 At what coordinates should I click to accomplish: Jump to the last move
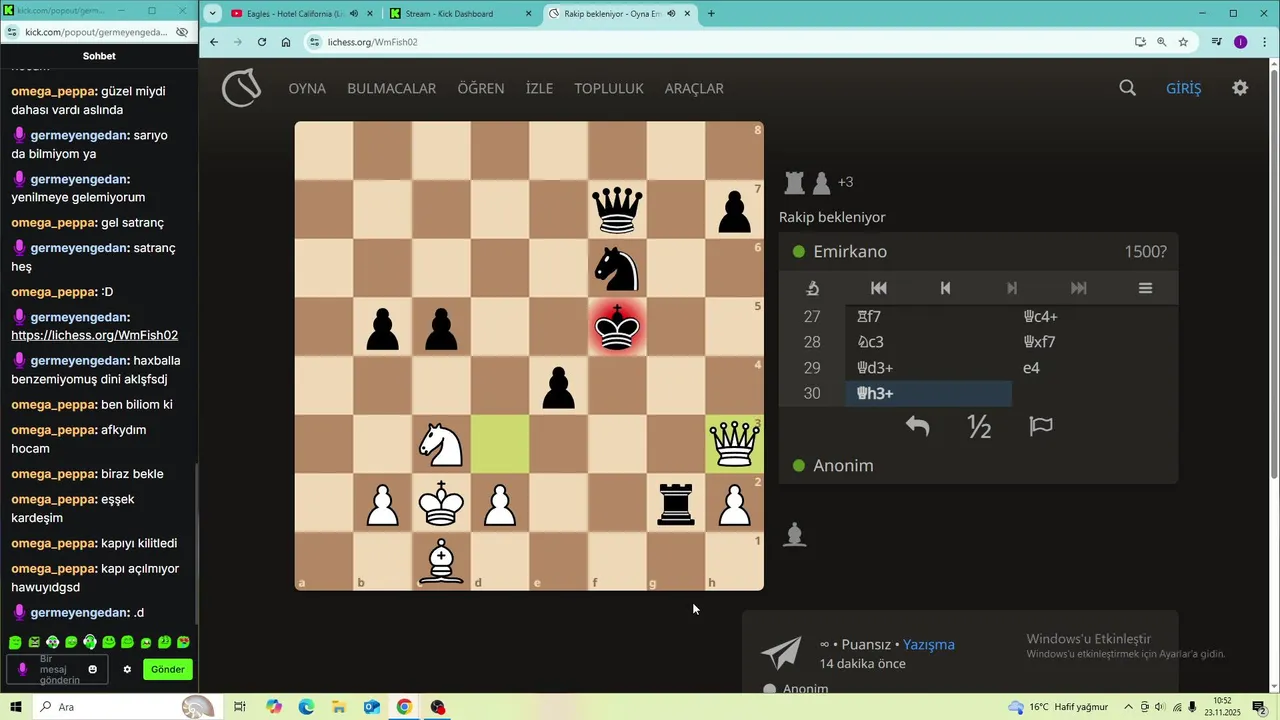pyautogui.click(x=1078, y=288)
